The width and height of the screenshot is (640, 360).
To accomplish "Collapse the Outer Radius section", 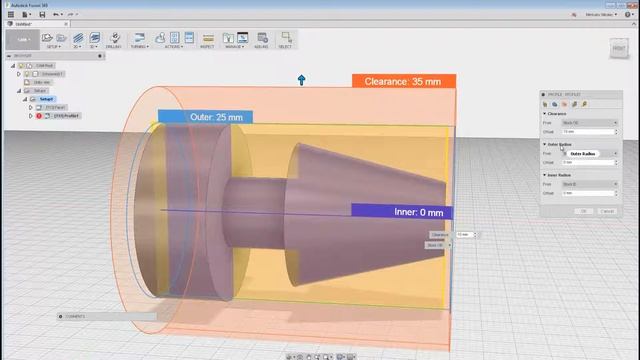I will pyautogui.click(x=544, y=144).
